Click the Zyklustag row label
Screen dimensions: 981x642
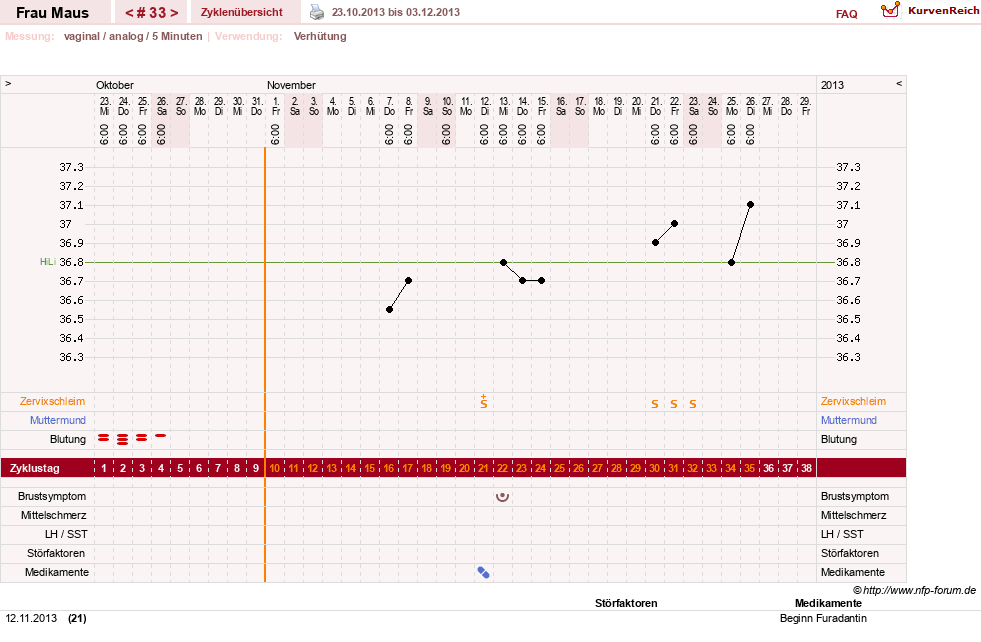click(x=34, y=468)
